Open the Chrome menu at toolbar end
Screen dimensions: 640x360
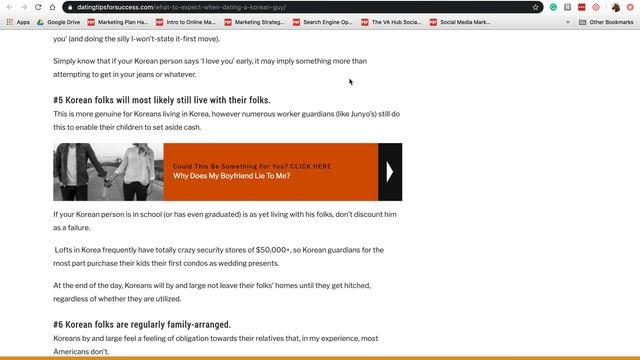click(630, 7)
